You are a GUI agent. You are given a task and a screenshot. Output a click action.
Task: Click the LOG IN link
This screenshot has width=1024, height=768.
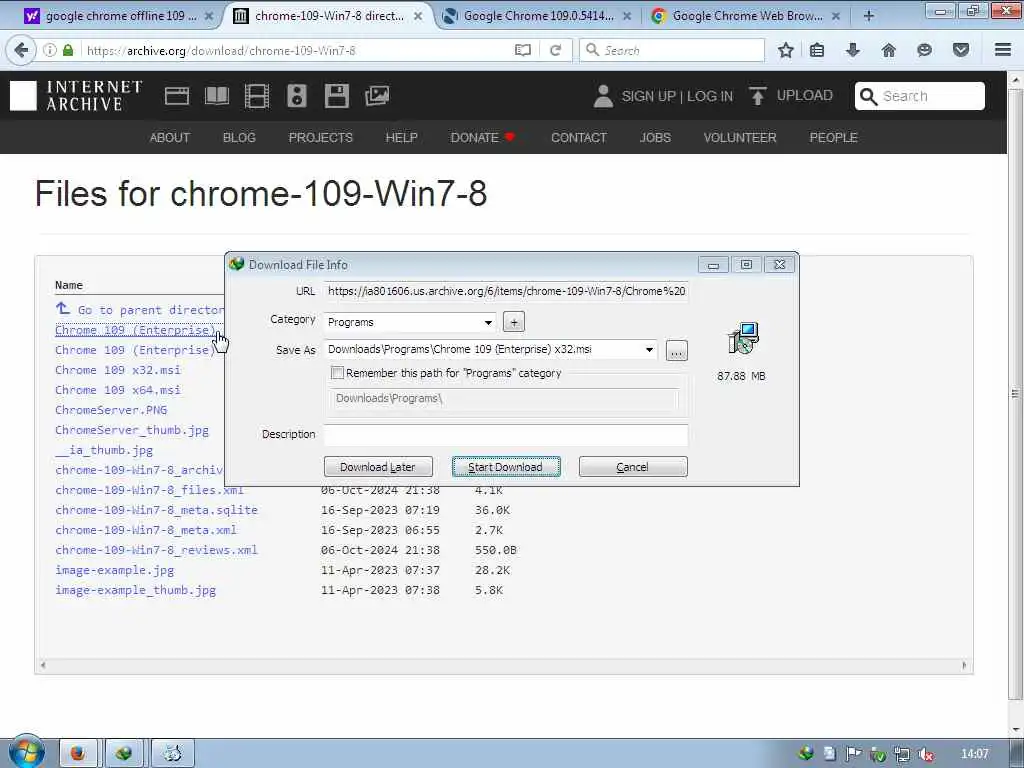coord(710,96)
